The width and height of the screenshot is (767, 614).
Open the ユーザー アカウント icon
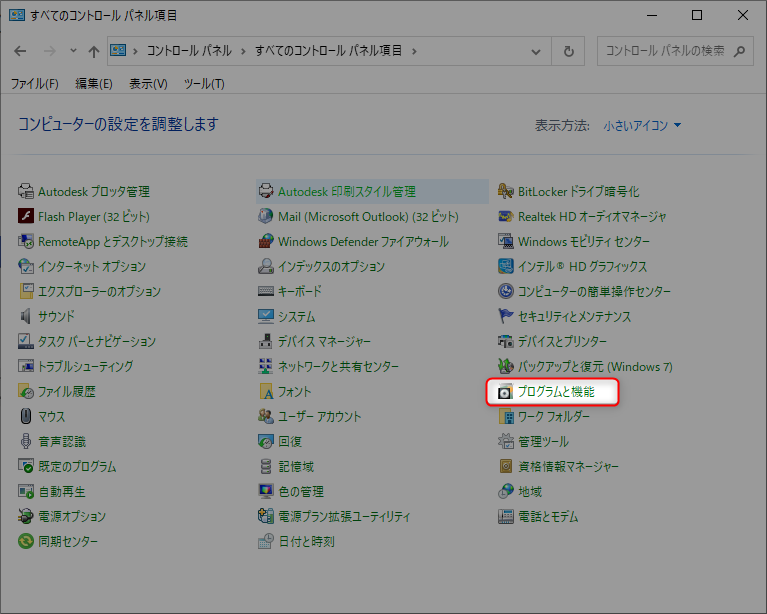point(266,416)
